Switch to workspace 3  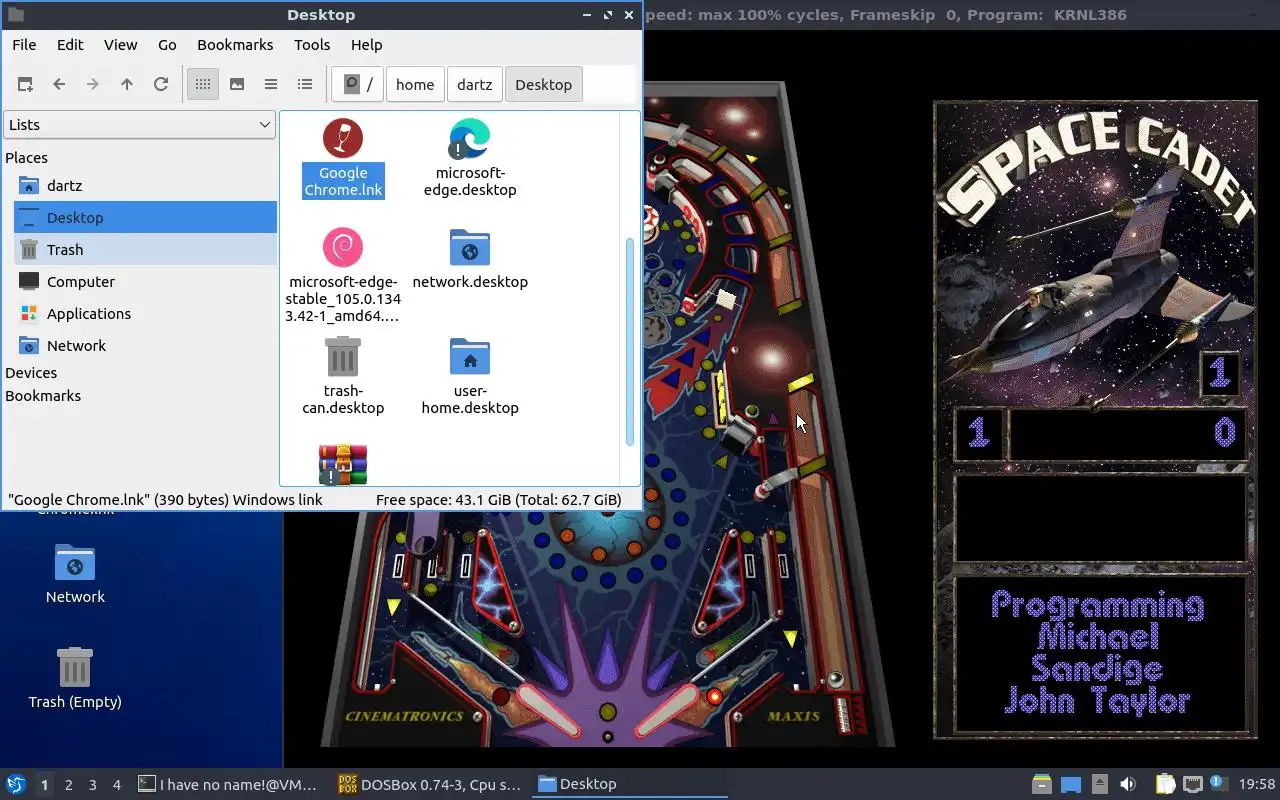coord(92,785)
